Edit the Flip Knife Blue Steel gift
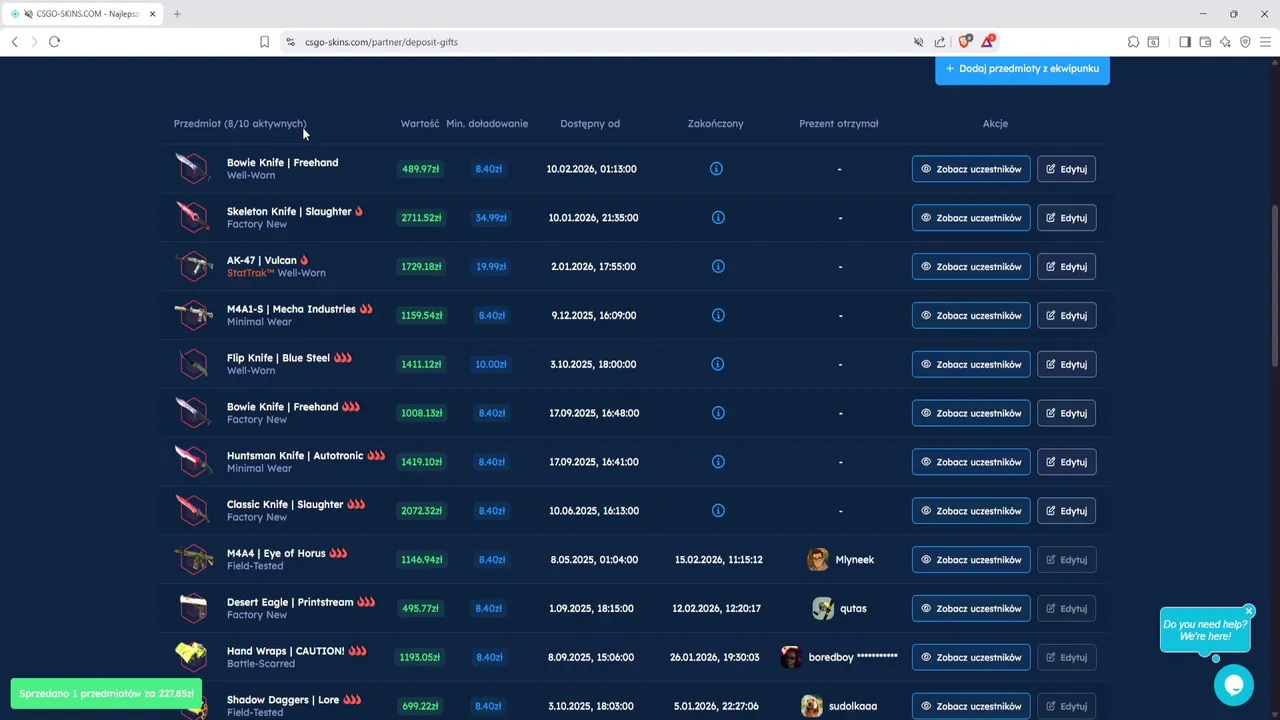Screen dimensions: 1280x720 click(1066, 365)
